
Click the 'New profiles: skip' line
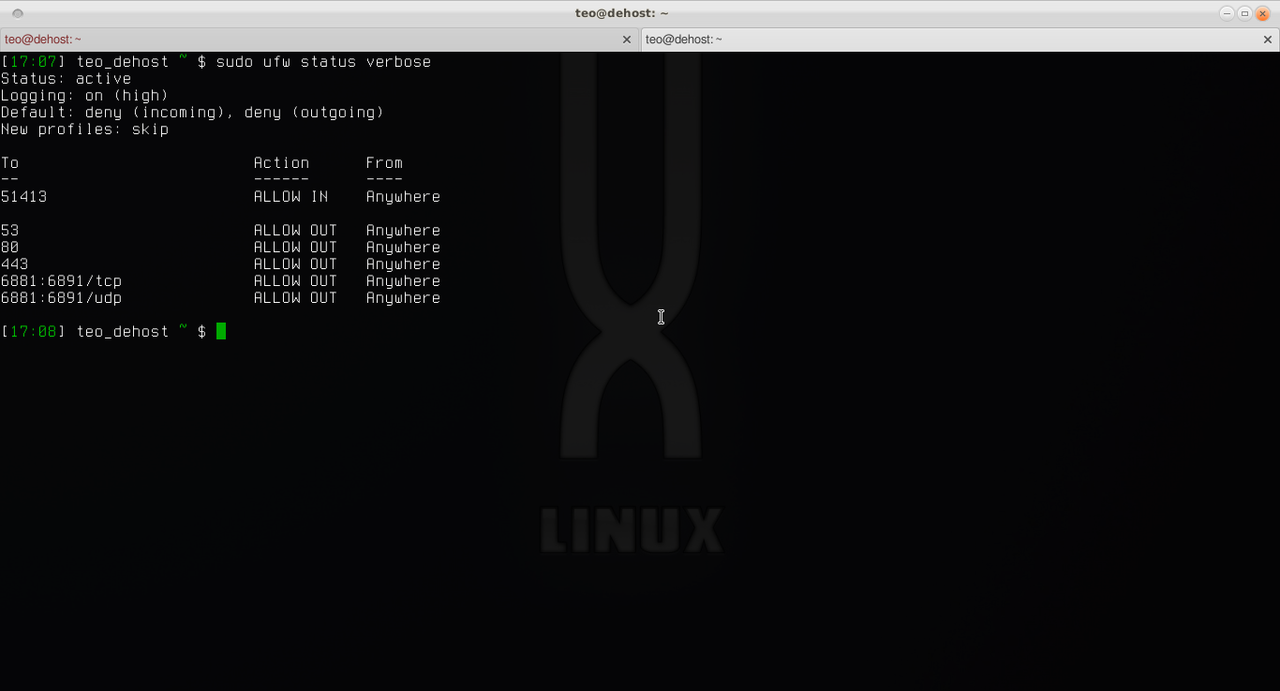(84, 130)
